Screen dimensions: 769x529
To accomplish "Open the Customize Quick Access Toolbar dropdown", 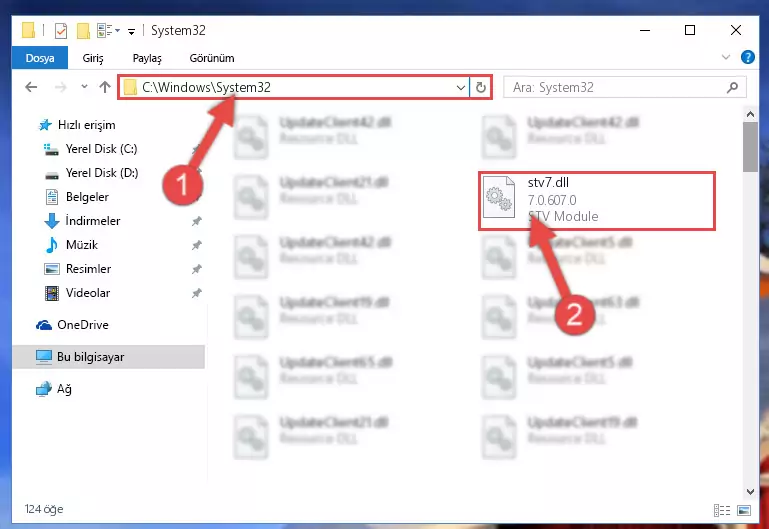I will [x=131, y=31].
